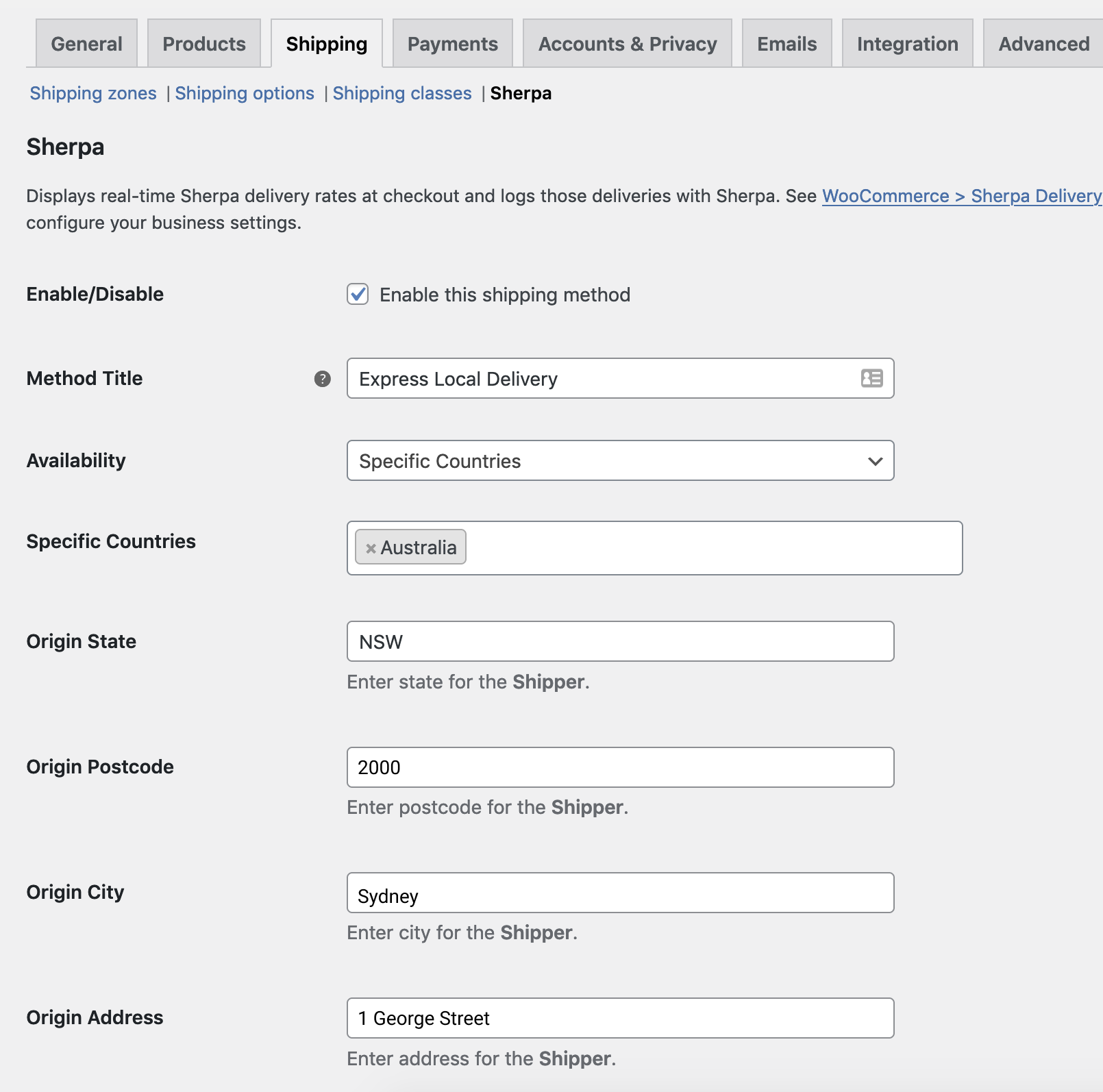The height and width of the screenshot is (1092, 1103).
Task: Open the Availability dropdown
Action: pyautogui.click(x=620, y=460)
